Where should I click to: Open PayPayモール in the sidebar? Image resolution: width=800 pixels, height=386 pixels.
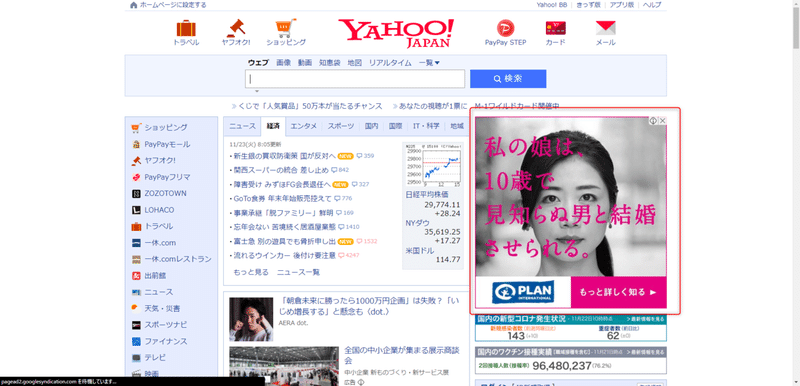coord(167,144)
